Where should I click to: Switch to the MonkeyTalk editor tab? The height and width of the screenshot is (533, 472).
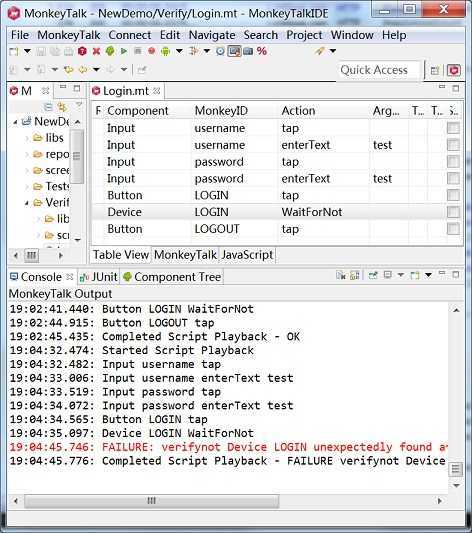[185, 255]
